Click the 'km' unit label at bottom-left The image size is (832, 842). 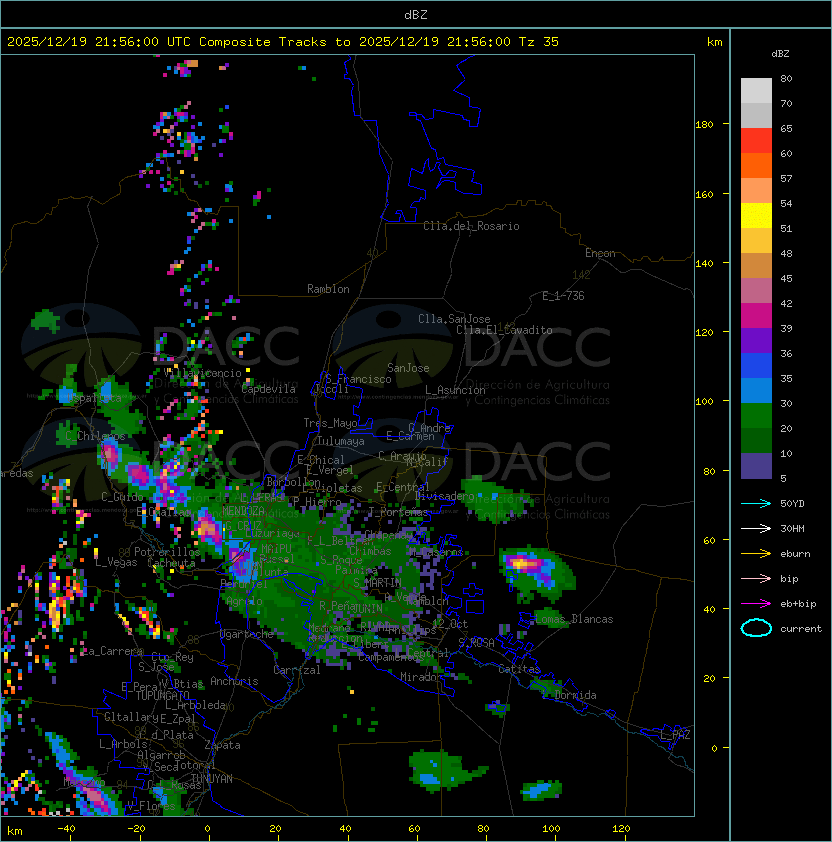click(15, 831)
